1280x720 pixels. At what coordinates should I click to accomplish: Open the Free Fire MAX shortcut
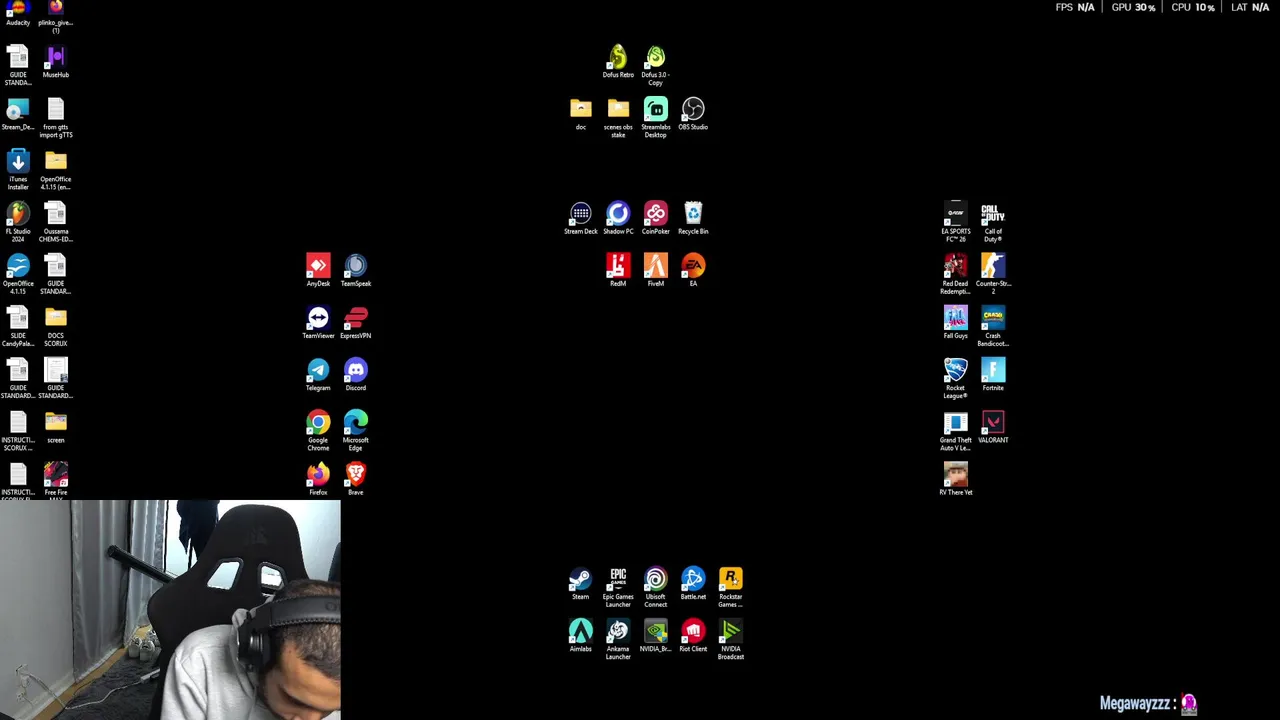(x=56, y=480)
